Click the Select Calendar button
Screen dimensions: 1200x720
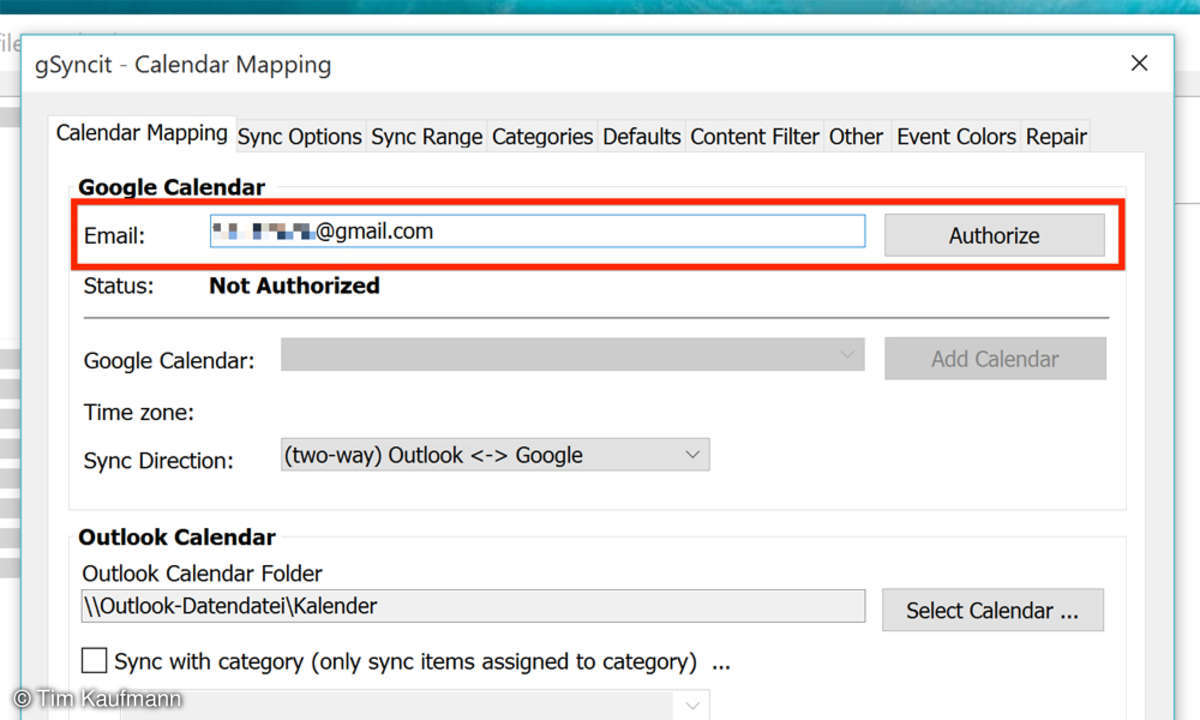(x=992, y=610)
